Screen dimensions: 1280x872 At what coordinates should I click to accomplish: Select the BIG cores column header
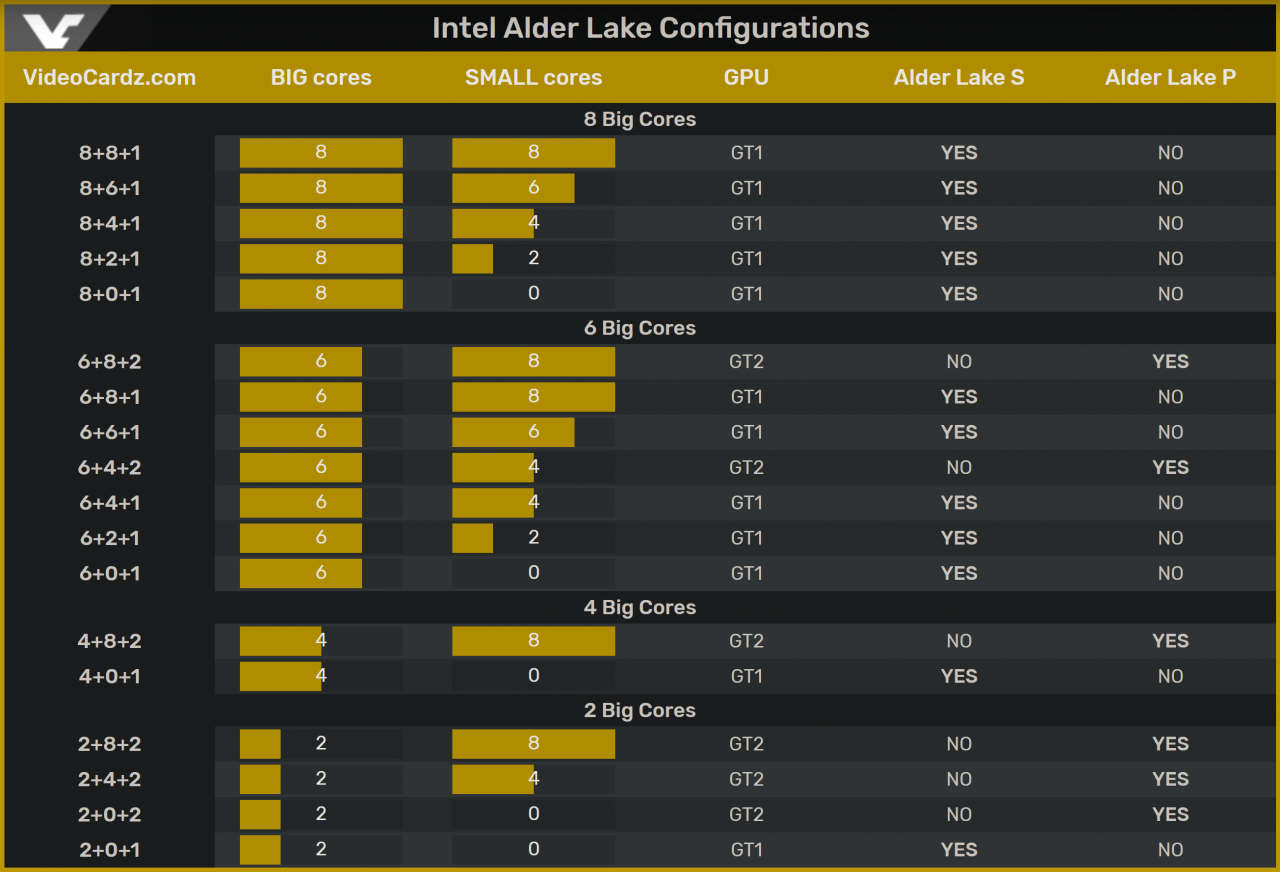[321, 77]
